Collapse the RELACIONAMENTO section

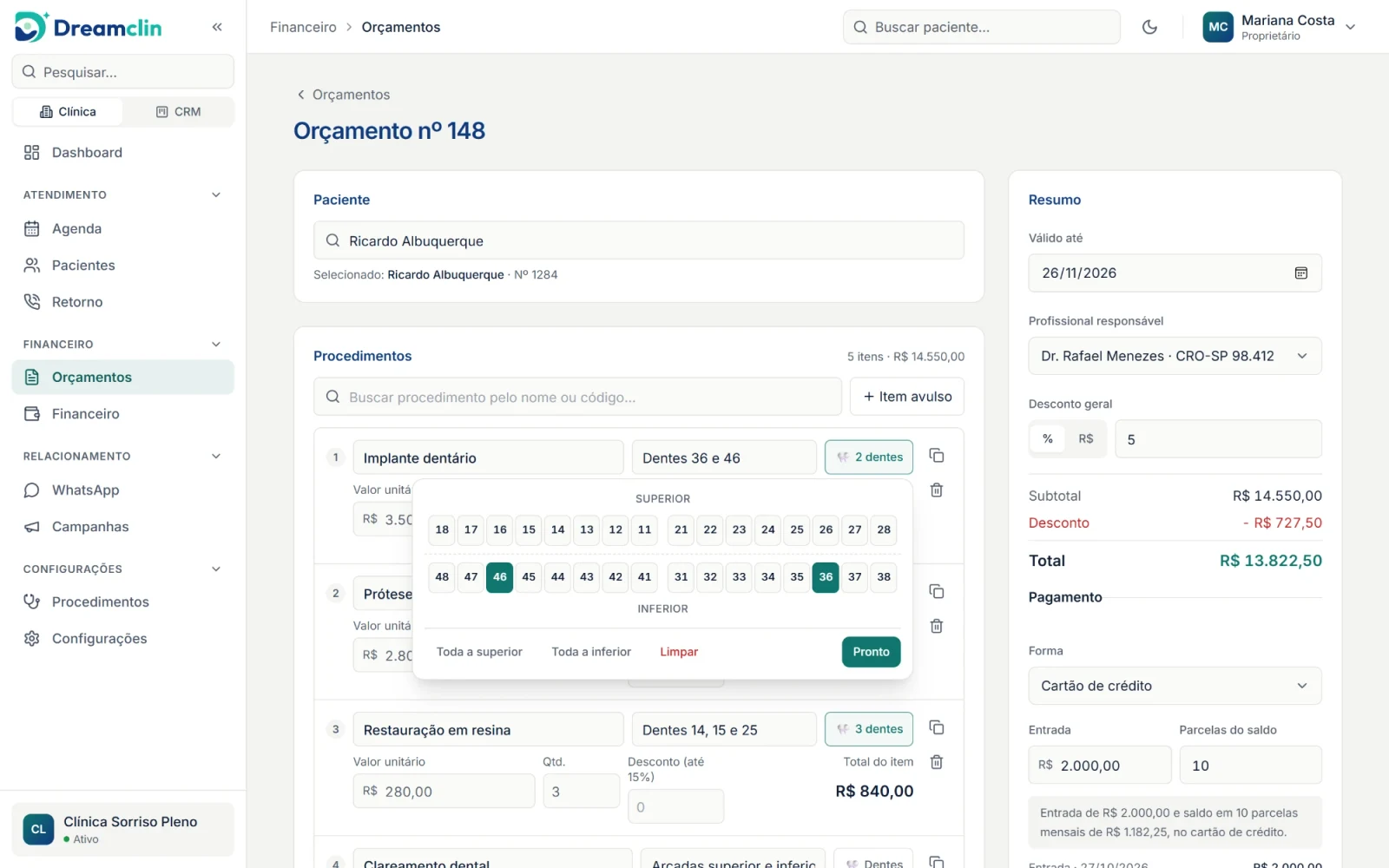tap(216, 457)
